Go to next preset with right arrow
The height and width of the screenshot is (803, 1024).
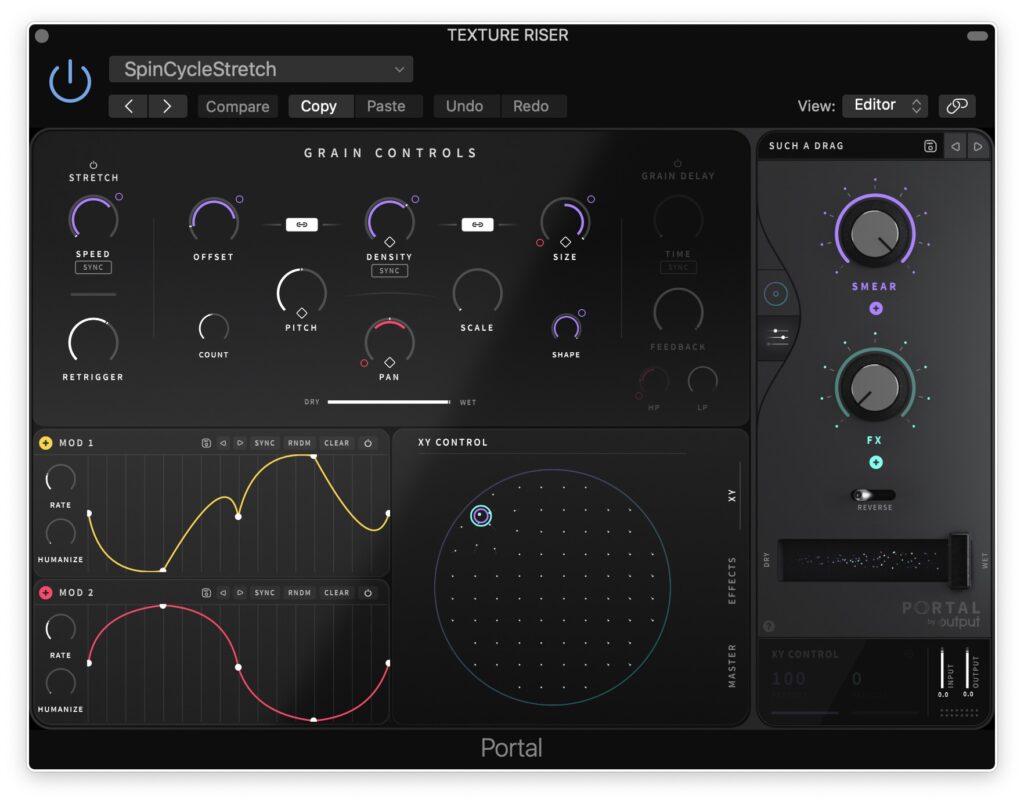point(167,106)
